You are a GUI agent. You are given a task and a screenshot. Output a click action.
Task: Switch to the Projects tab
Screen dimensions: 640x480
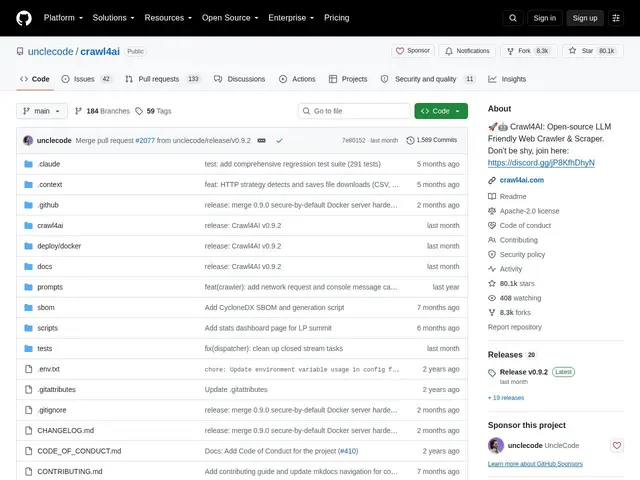click(348, 79)
